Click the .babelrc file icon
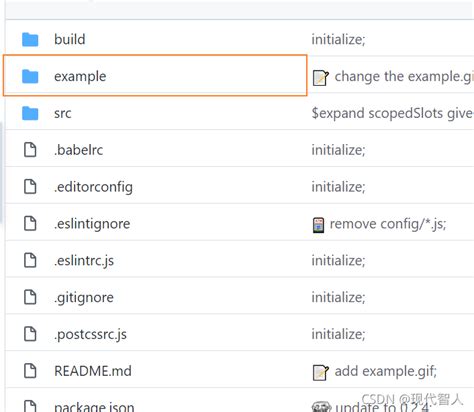474x412 pixels. (x=30, y=150)
